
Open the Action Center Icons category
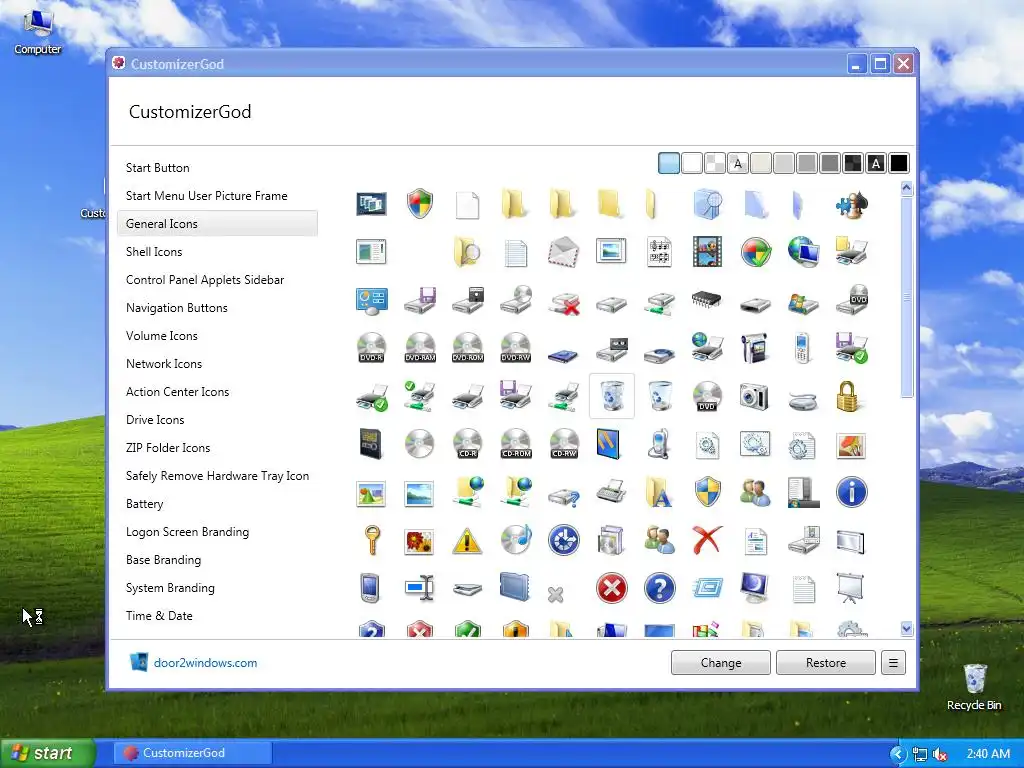[x=217, y=392]
